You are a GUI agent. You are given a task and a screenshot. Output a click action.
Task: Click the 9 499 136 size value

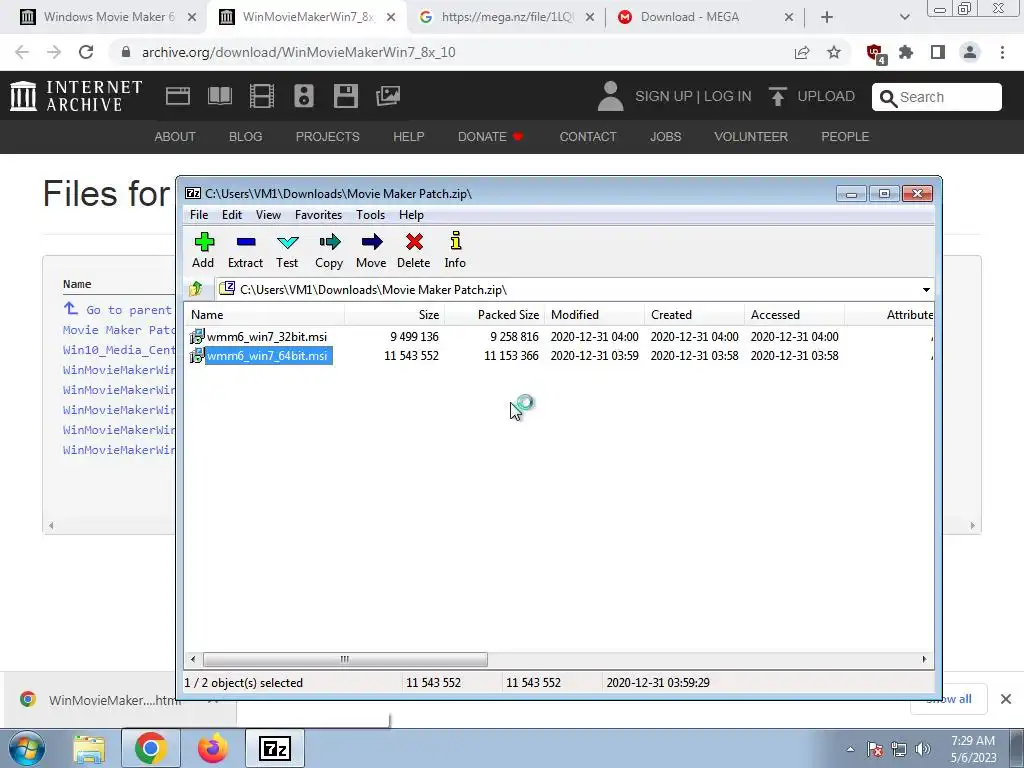pos(414,336)
